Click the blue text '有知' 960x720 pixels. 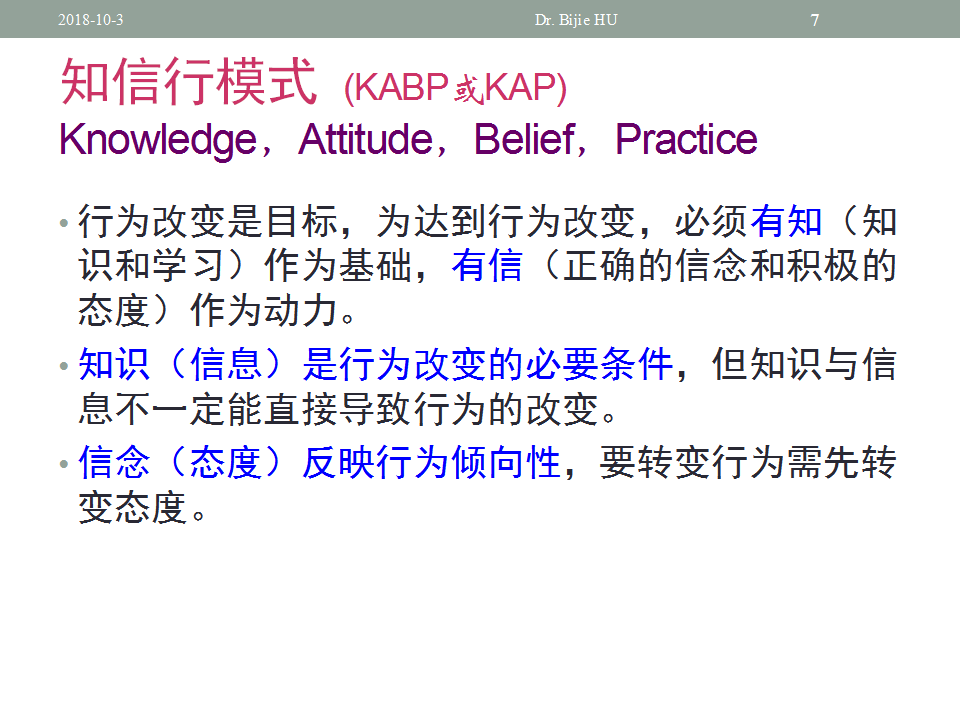tap(786, 221)
